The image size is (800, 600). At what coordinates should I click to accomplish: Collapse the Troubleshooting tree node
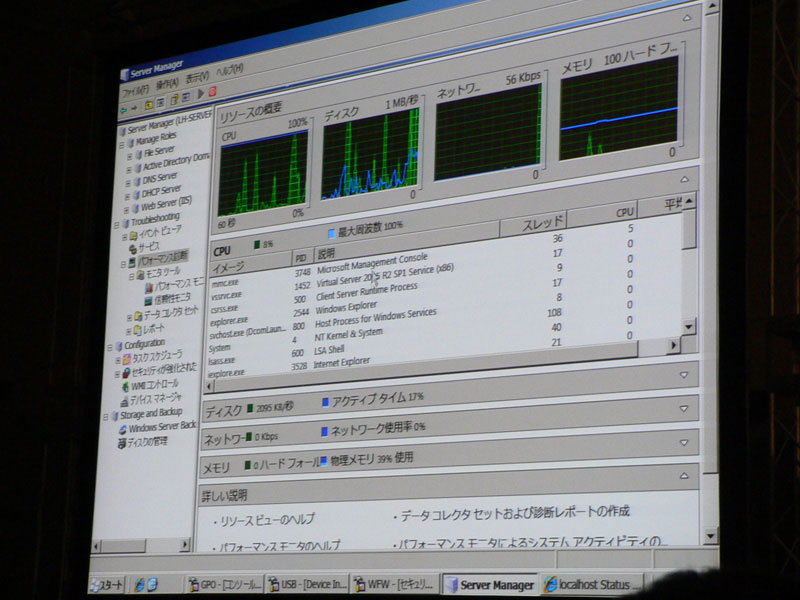click(x=117, y=224)
